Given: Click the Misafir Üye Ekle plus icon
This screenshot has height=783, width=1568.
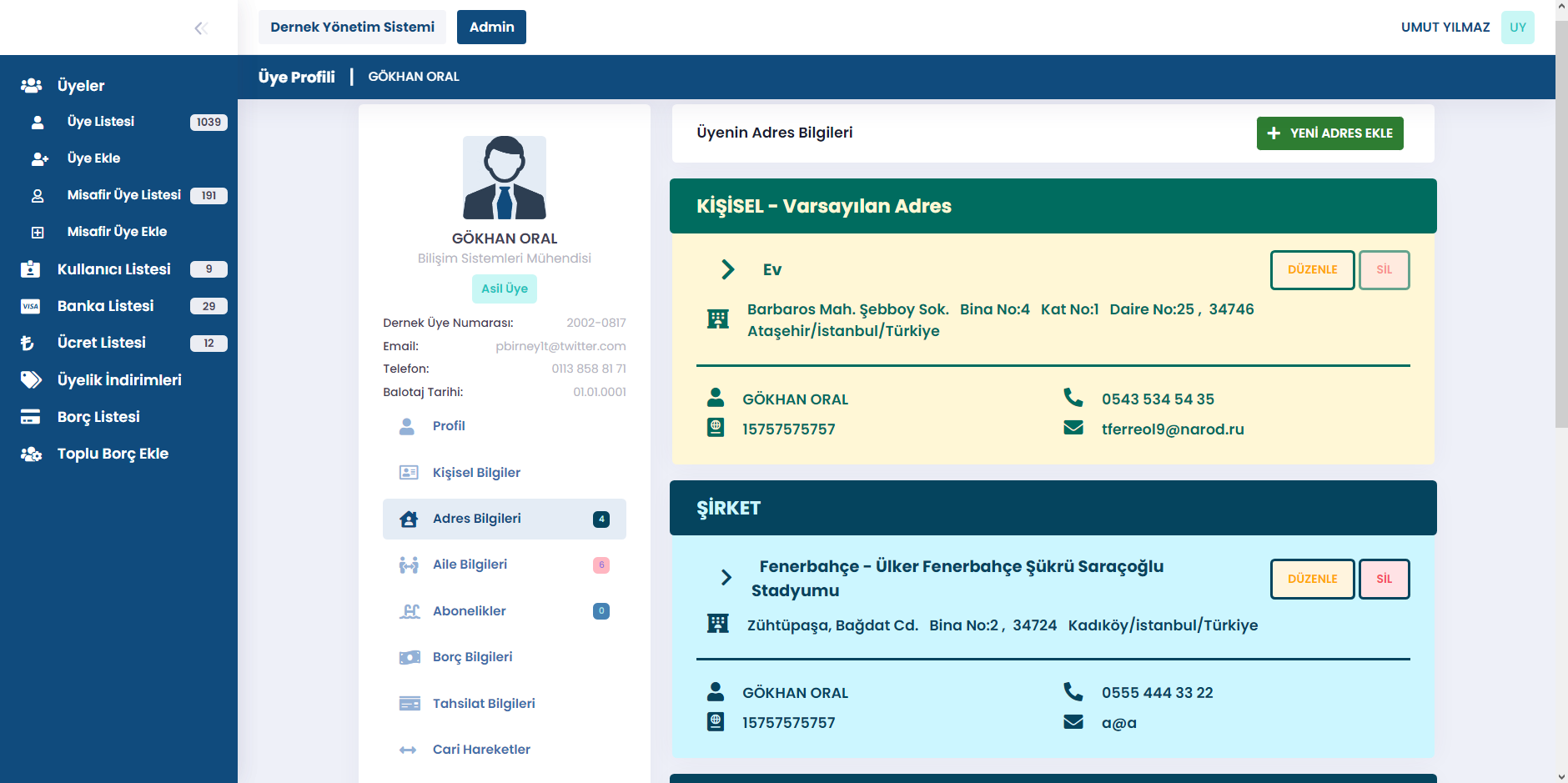Looking at the screenshot, I should (x=38, y=233).
